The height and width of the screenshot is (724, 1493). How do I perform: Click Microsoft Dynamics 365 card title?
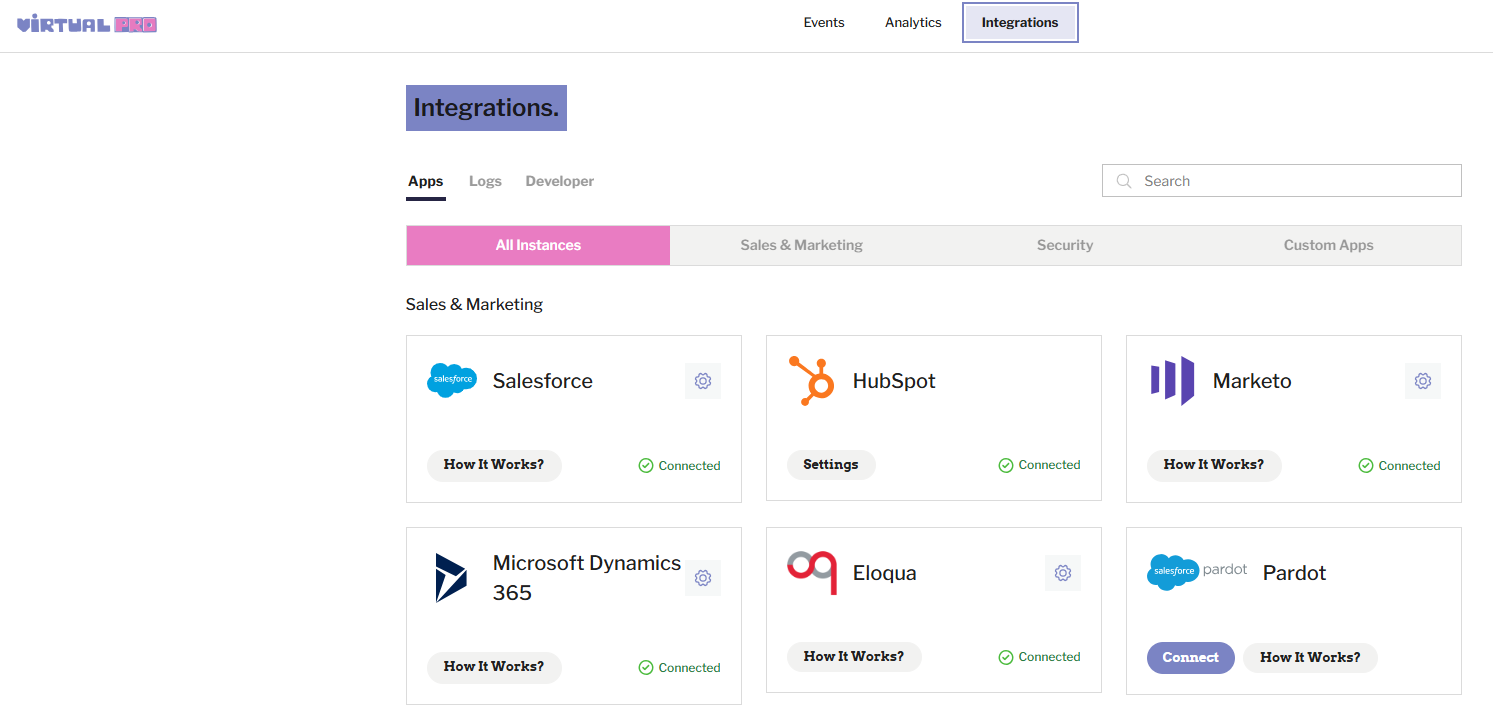pyautogui.click(x=587, y=578)
